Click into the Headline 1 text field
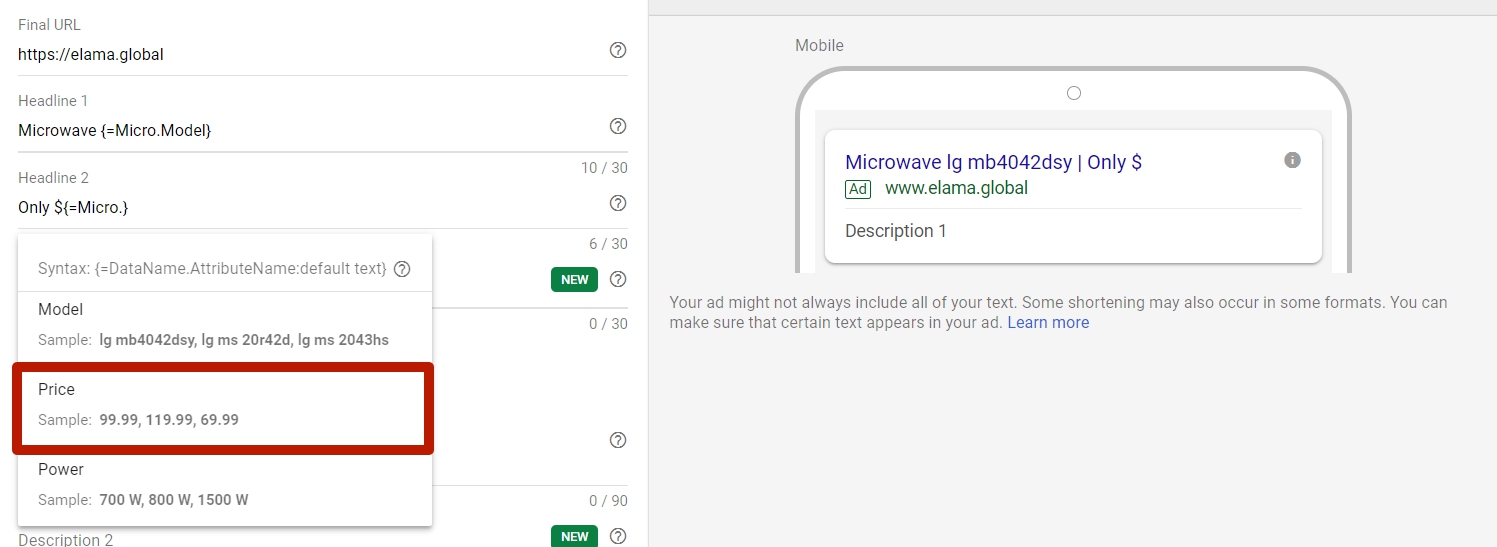The height and width of the screenshot is (547, 1497). click(x=310, y=130)
